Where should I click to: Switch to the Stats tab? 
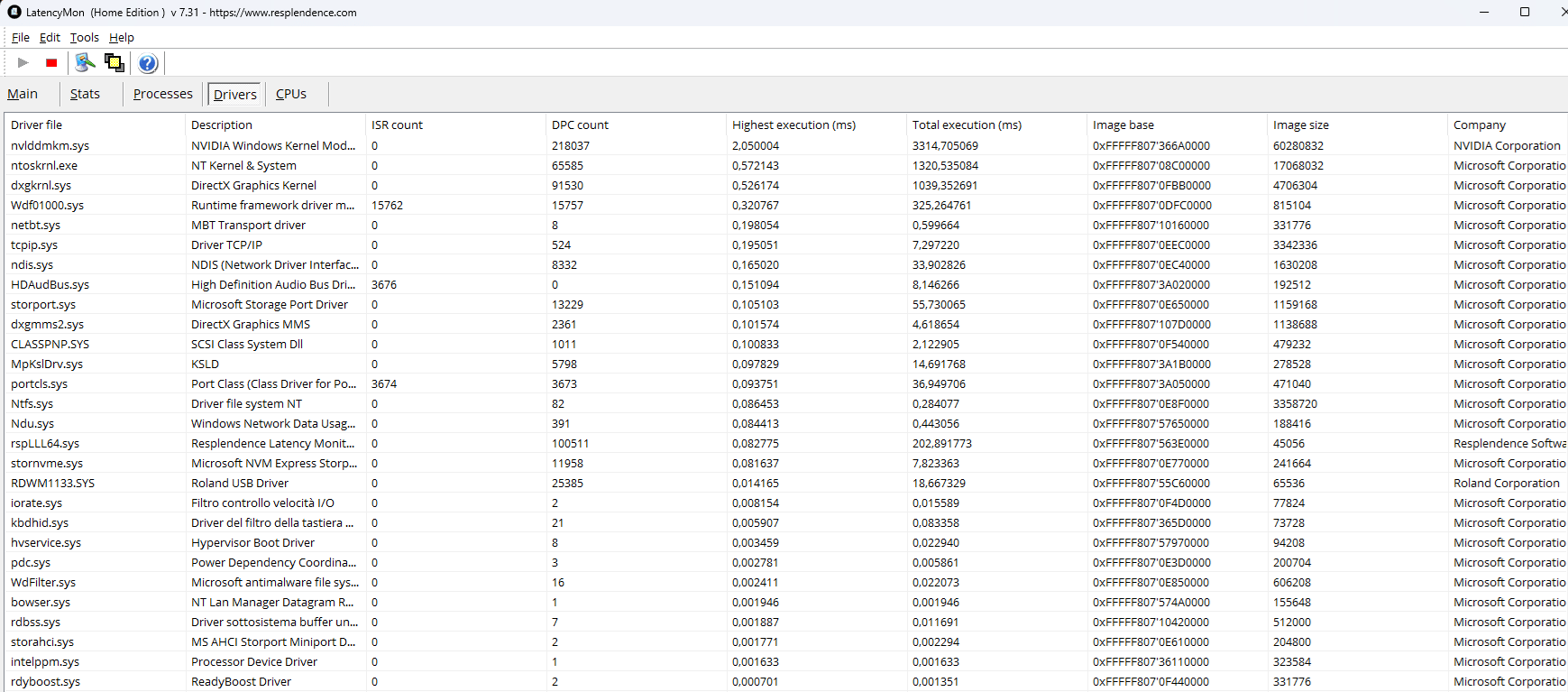tap(85, 94)
